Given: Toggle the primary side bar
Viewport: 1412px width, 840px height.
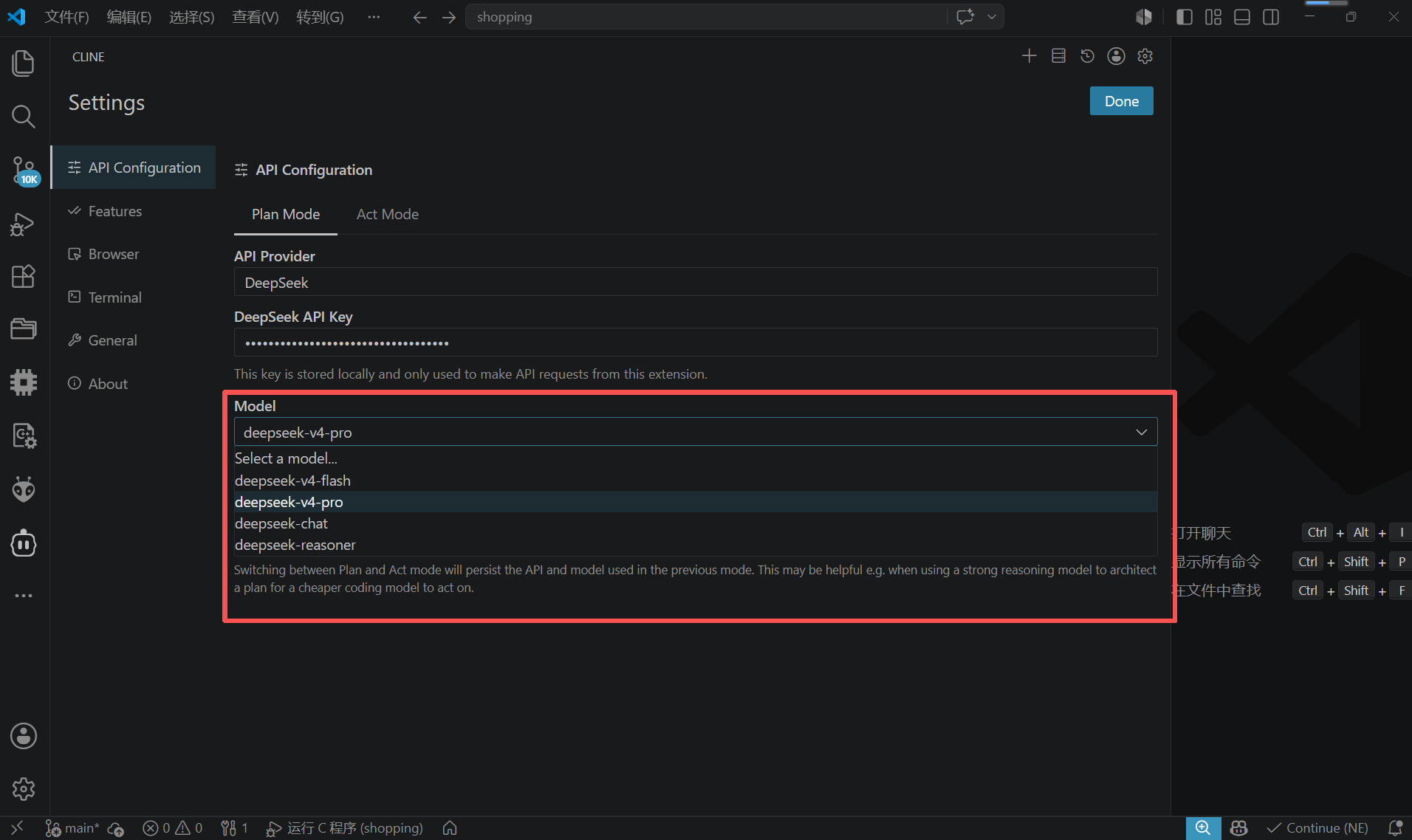Looking at the screenshot, I should click(1185, 17).
